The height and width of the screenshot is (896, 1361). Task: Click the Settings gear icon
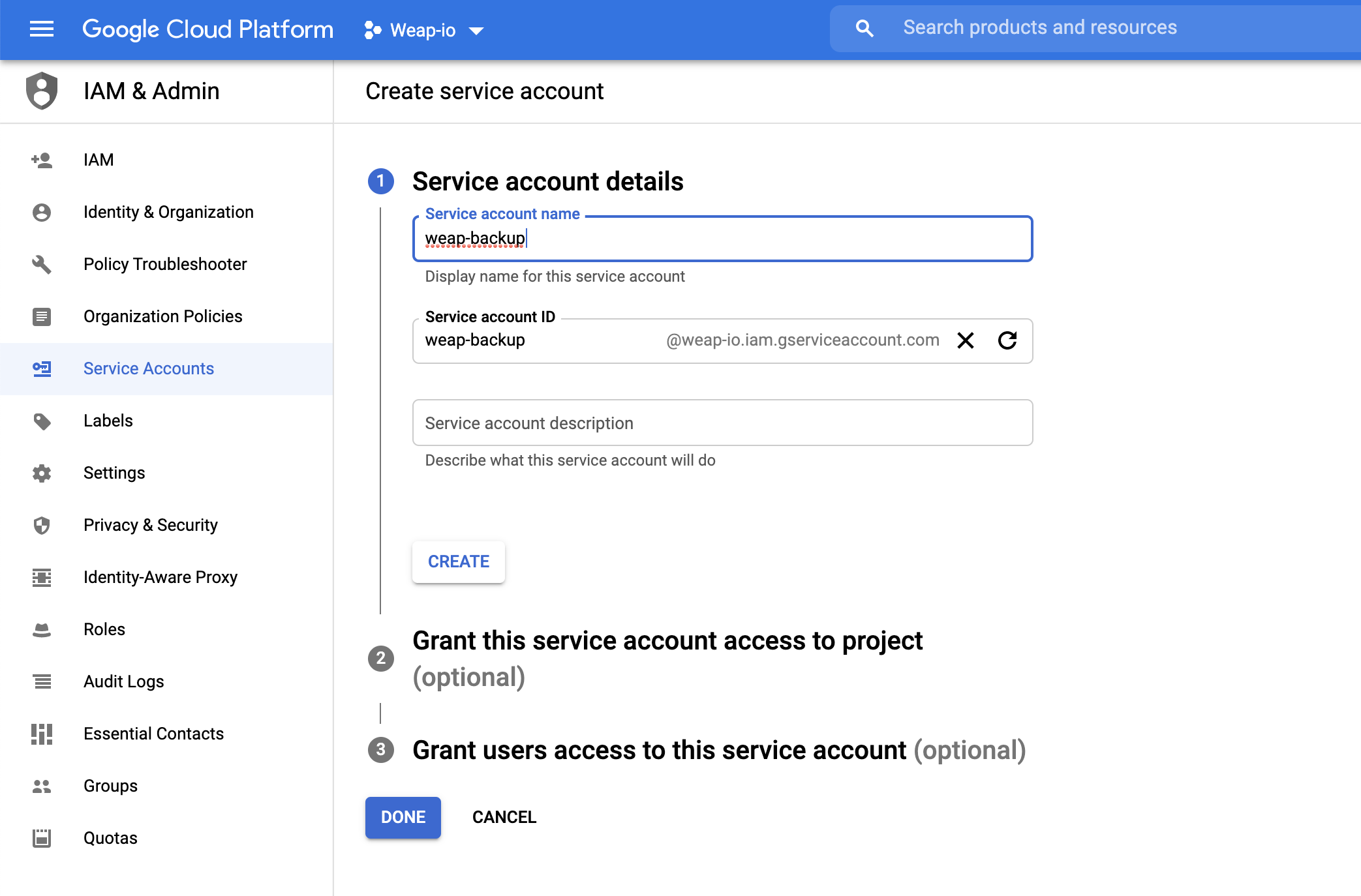coord(42,473)
